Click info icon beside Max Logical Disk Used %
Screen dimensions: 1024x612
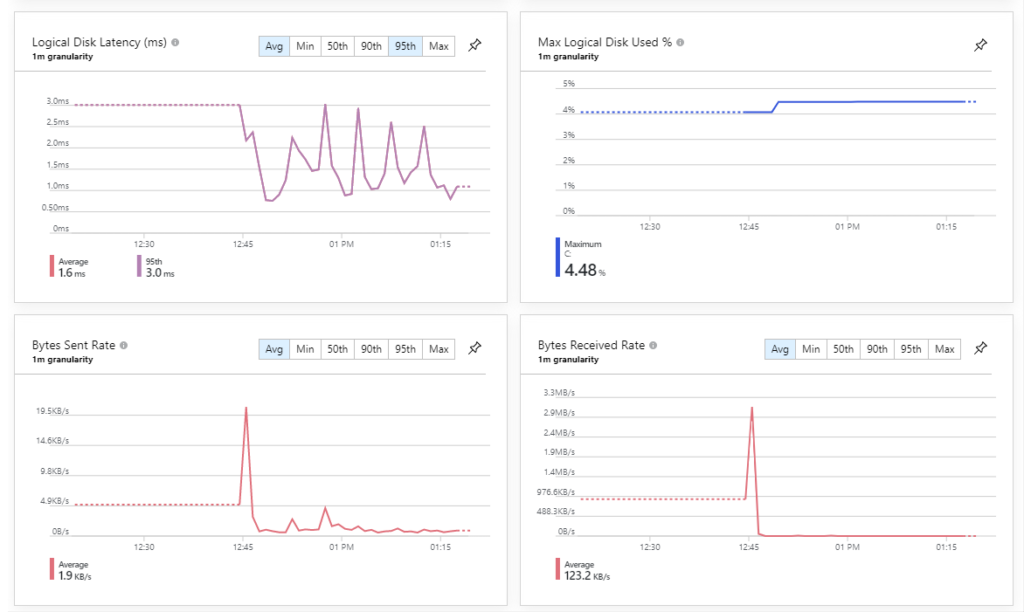pyautogui.click(x=681, y=43)
